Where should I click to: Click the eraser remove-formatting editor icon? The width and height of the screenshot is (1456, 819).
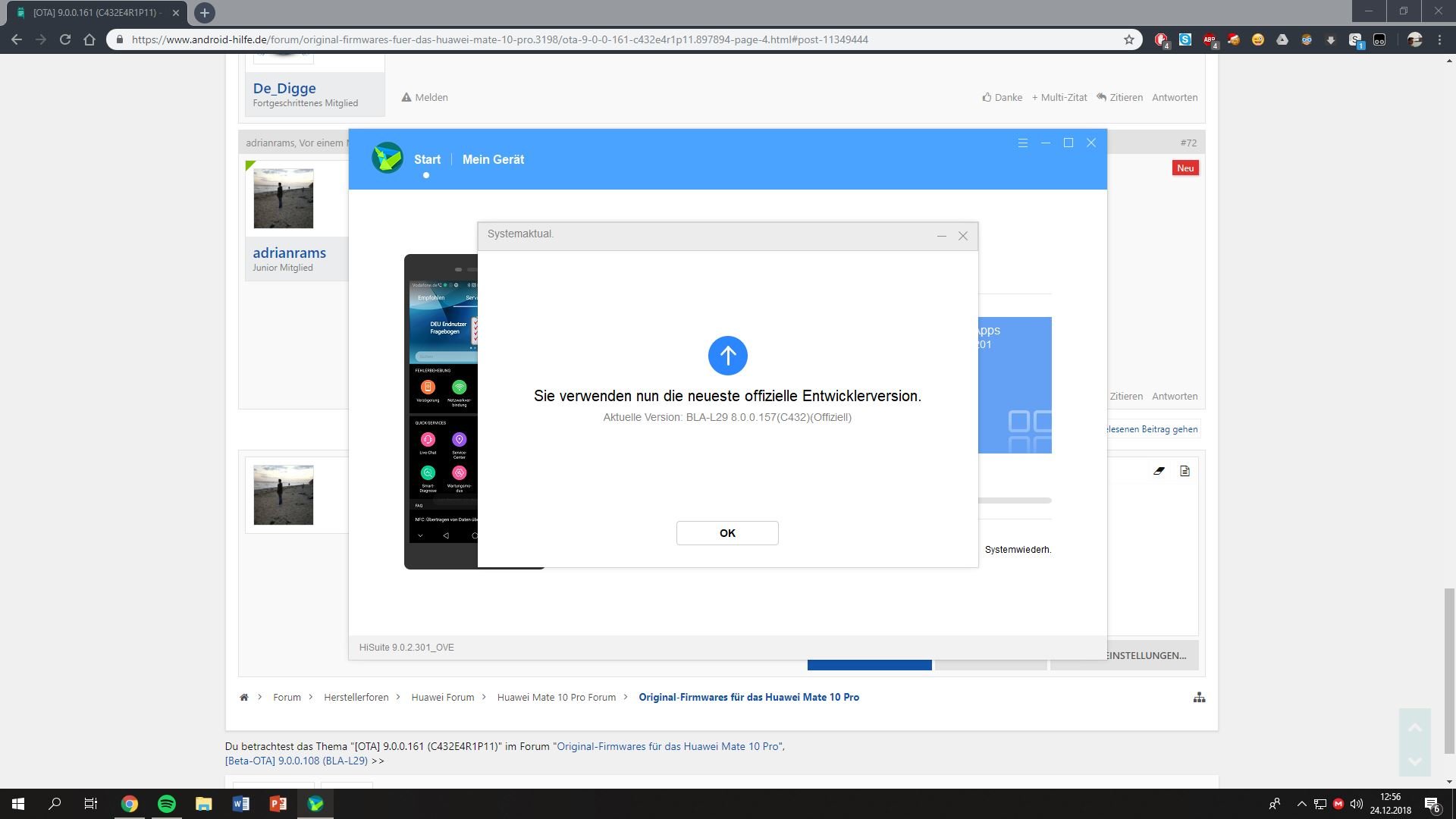pyautogui.click(x=1159, y=471)
